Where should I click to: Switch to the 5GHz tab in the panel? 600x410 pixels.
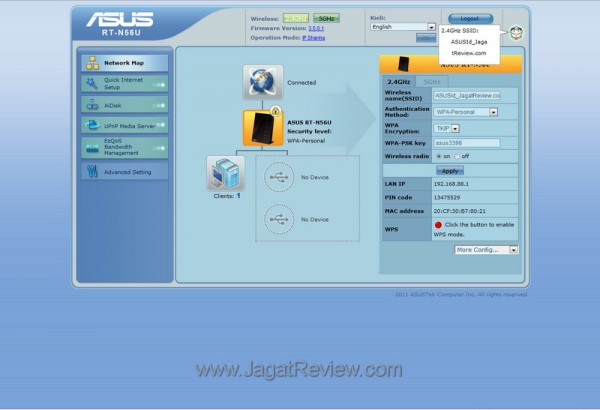[x=432, y=82]
